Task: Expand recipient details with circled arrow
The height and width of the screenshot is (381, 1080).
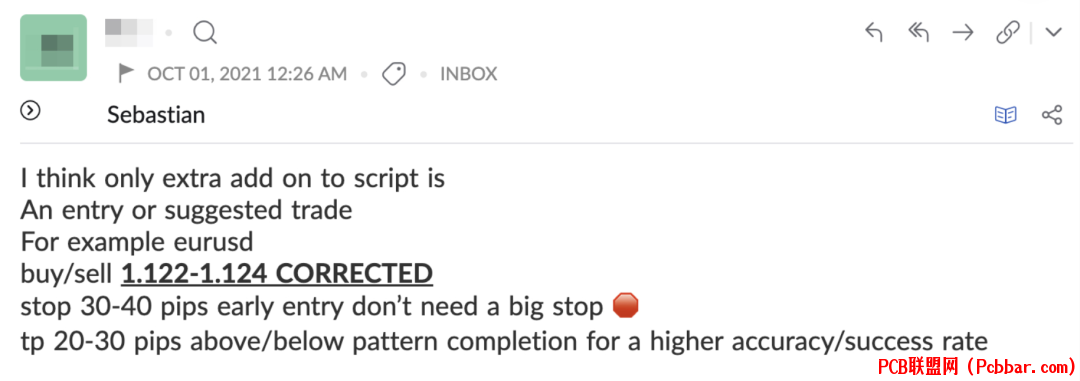Action: 31,110
